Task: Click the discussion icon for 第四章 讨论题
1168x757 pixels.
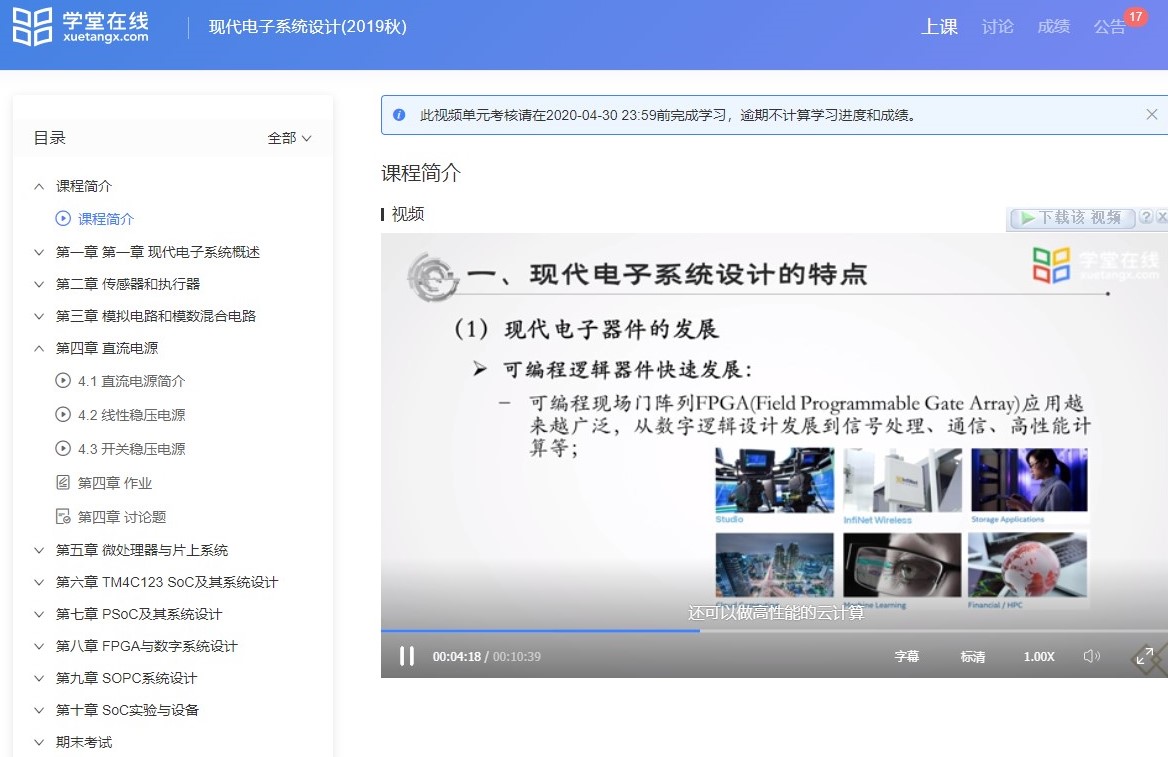Action: pos(65,516)
